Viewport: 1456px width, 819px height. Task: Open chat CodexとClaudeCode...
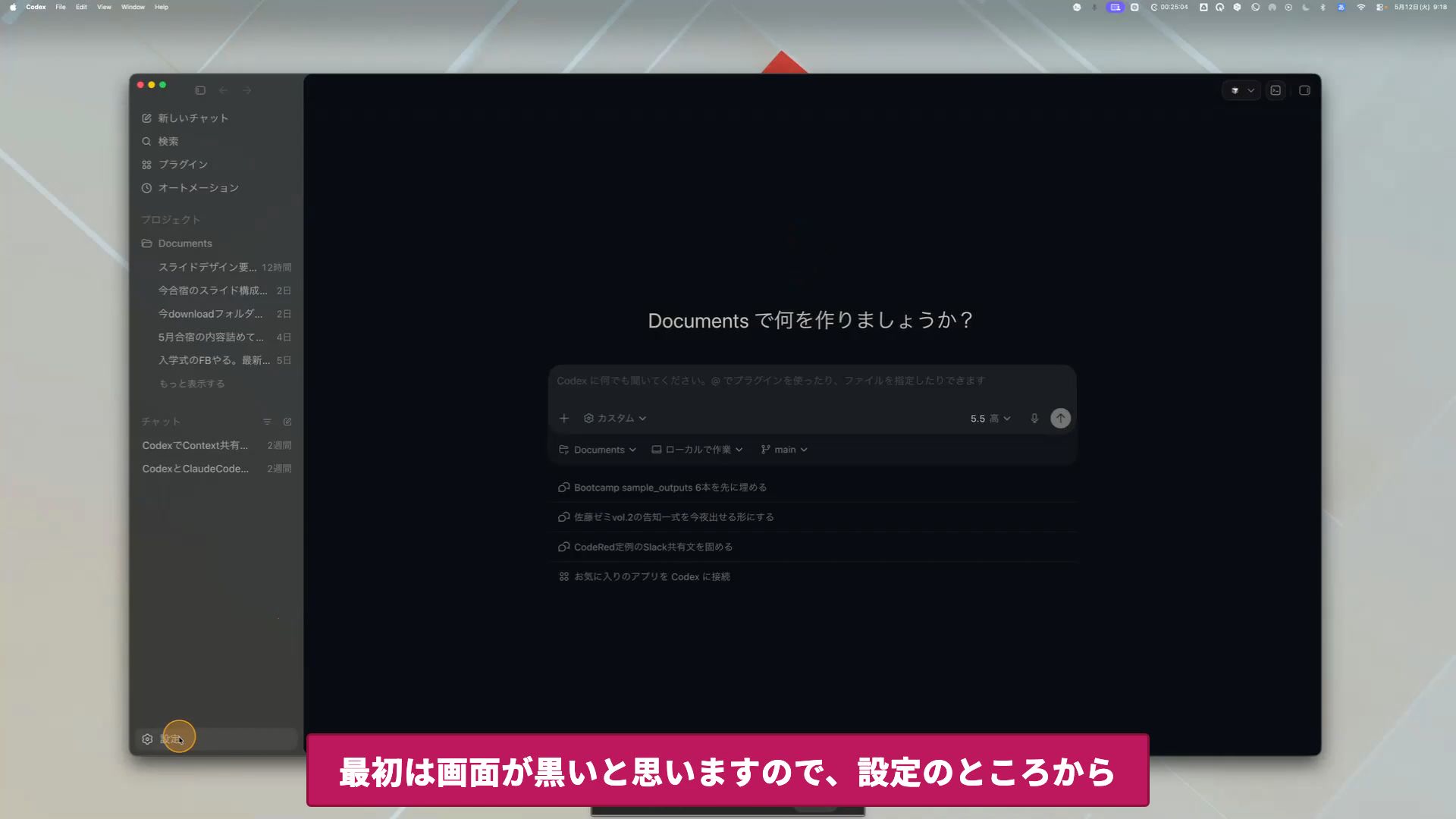click(216, 469)
